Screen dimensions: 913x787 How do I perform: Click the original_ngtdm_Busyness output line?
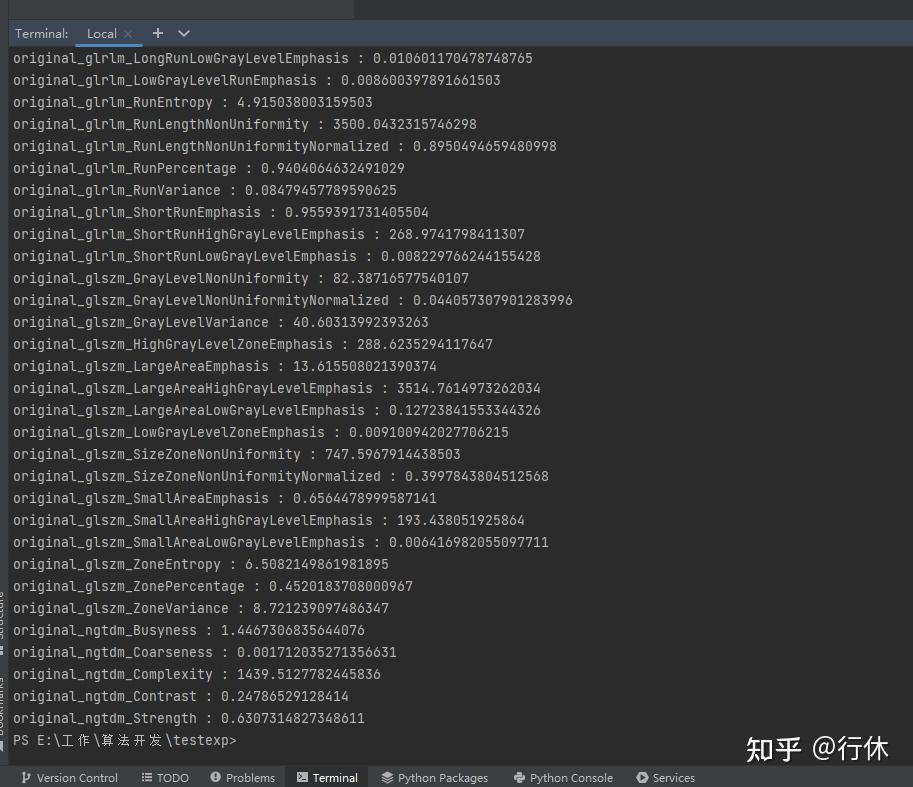pyautogui.click(x=189, y=630)
